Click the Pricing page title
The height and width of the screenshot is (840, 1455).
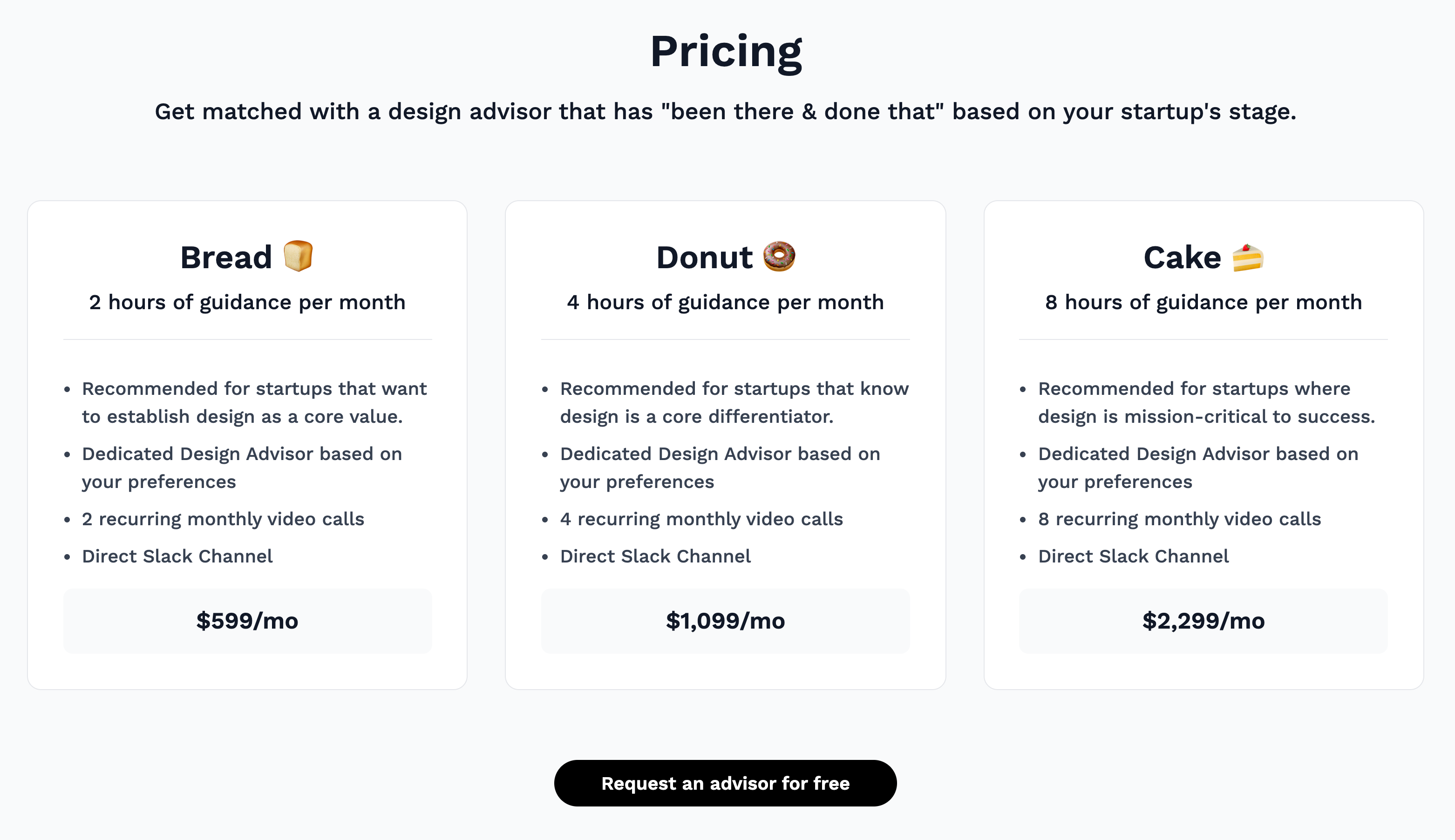(726, 52)
